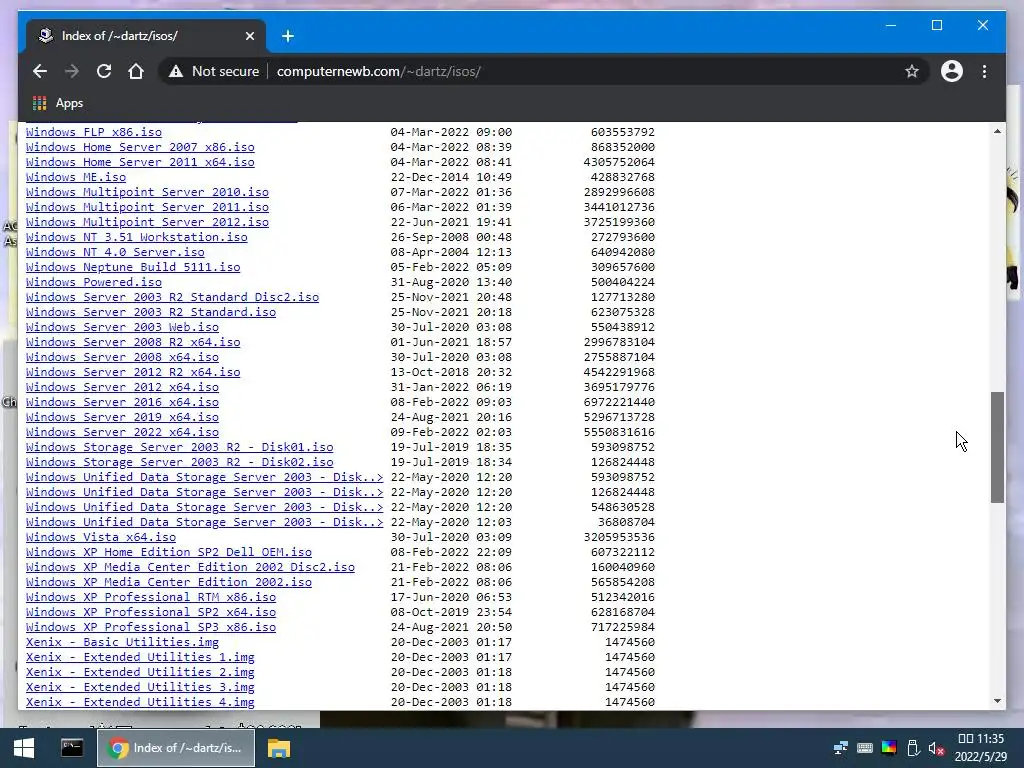This screenshot has height=768, width=1024.
Task: Click the scrollbar up arrow
Action: 997,131
